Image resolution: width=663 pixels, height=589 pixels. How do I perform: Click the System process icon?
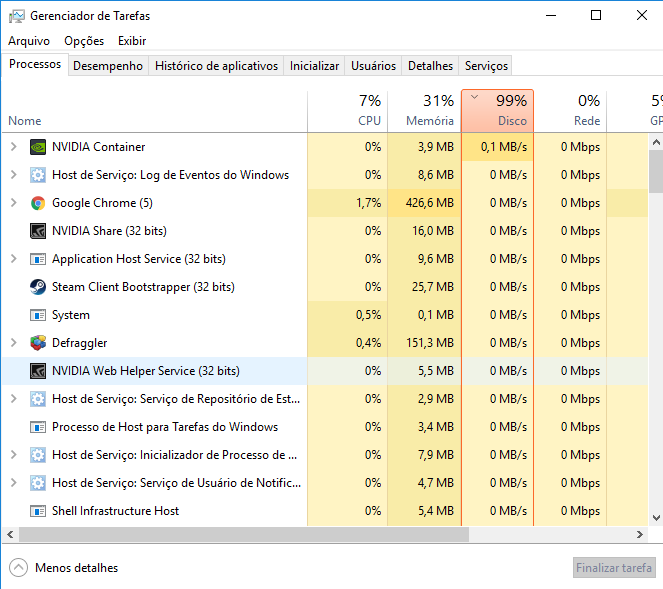[x=38, y=315]
